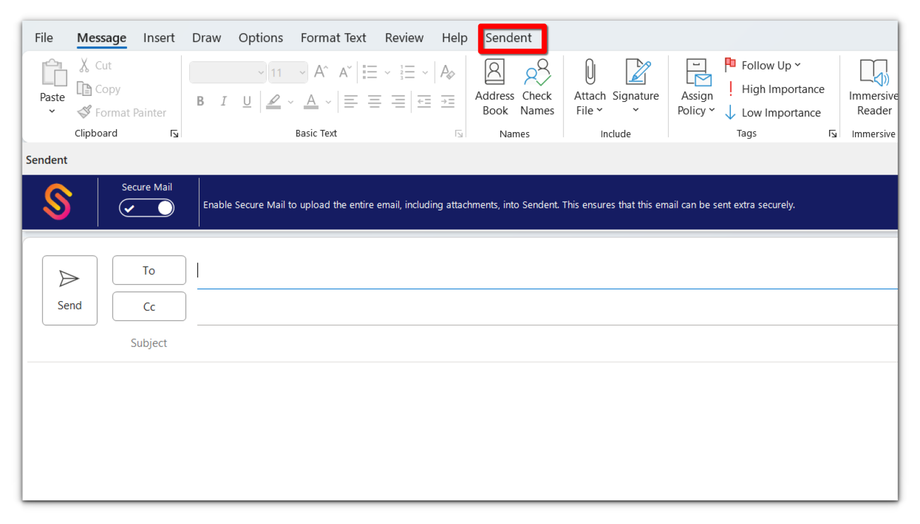Focus the To address field

(547, 271)
